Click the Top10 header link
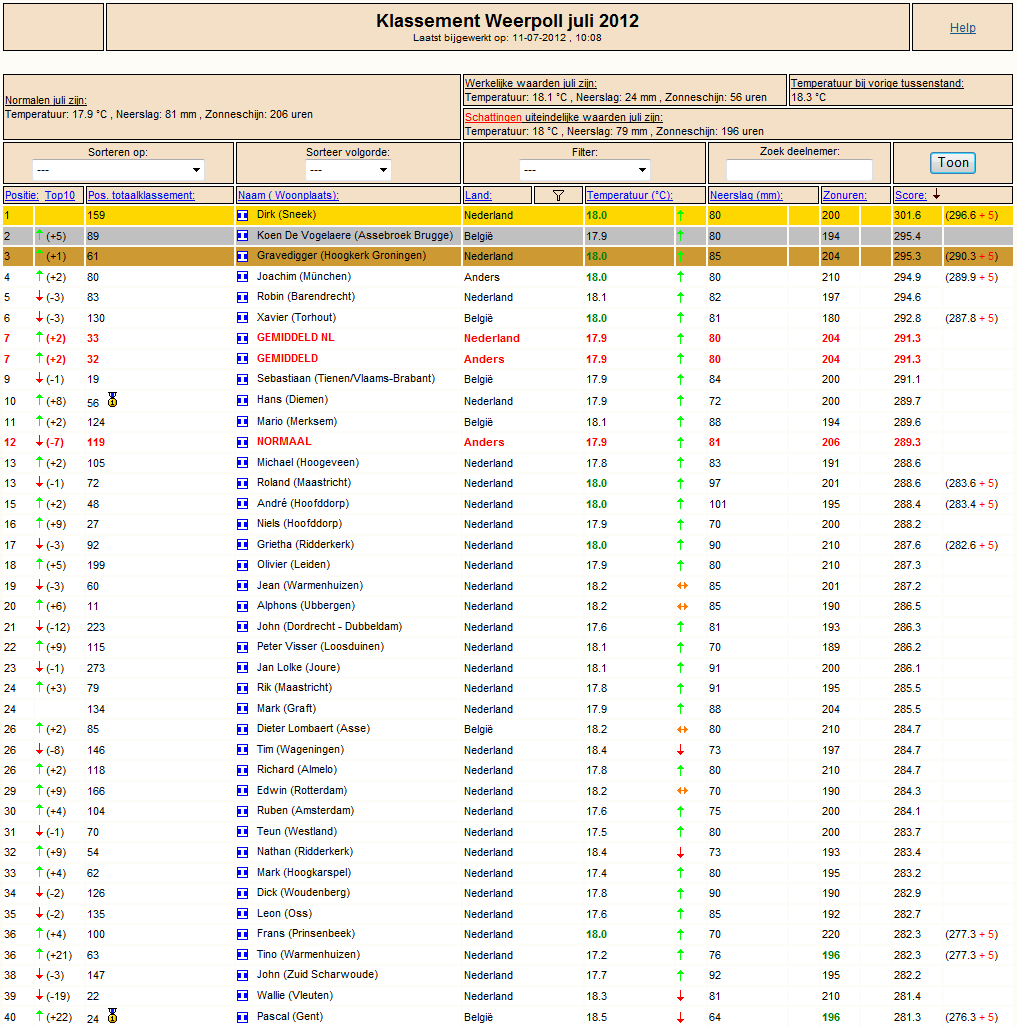 coord(60,195)
